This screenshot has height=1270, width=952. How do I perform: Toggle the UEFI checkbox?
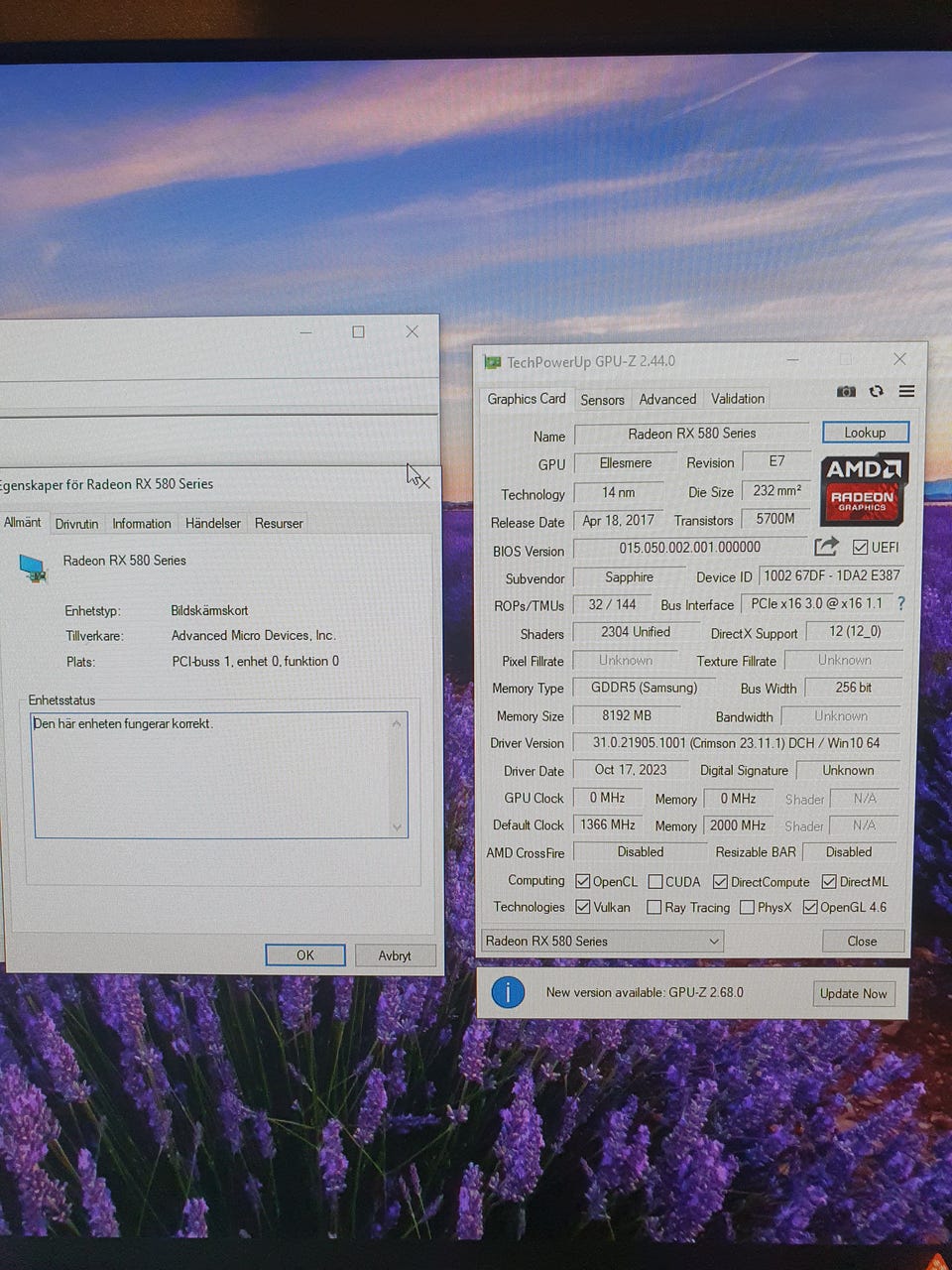click(x=860, y=548)
